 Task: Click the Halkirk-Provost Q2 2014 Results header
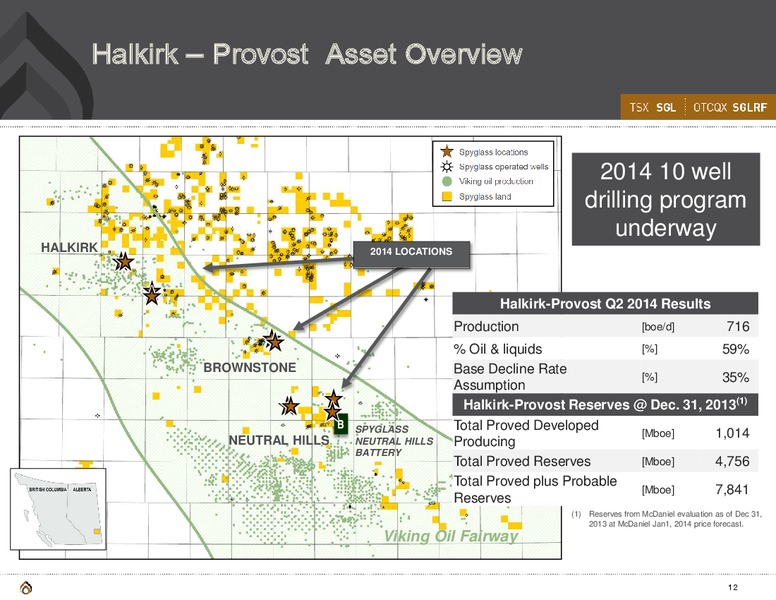click(x=605, y=303)
